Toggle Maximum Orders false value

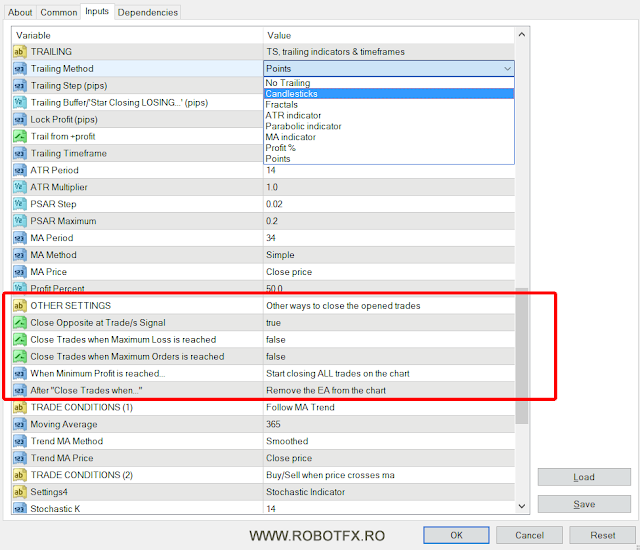coord(276,357)
